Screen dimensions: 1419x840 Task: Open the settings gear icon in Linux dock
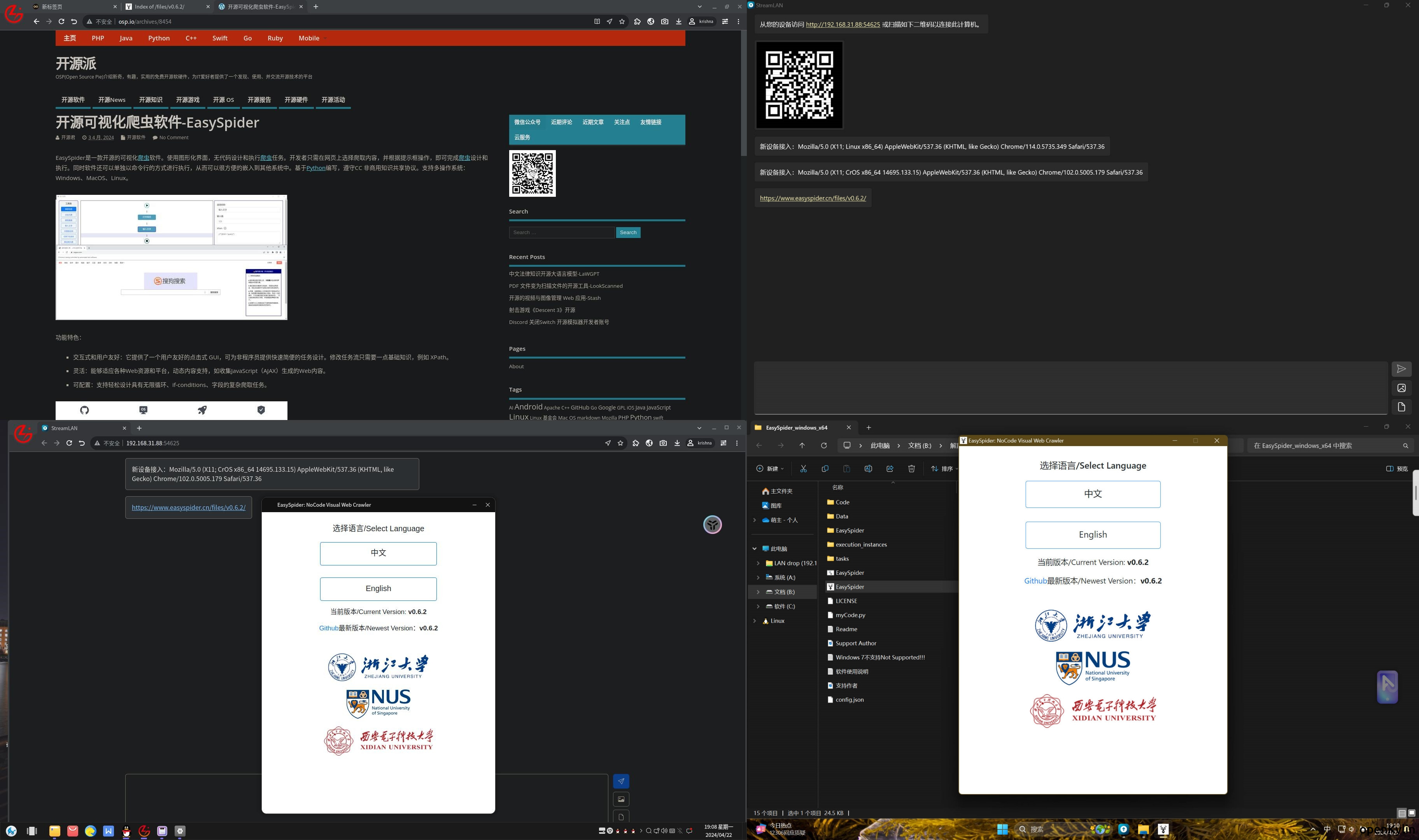click(180, 831)
